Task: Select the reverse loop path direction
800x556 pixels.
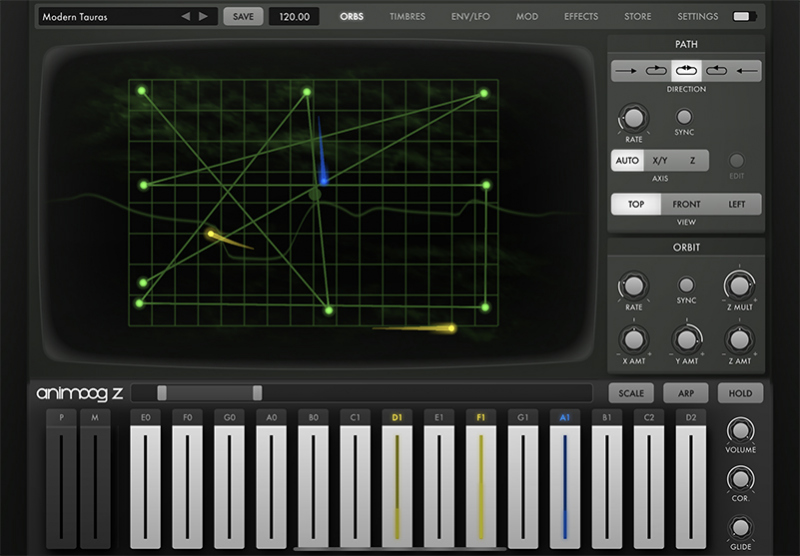Action: click(x=716, y=71)
